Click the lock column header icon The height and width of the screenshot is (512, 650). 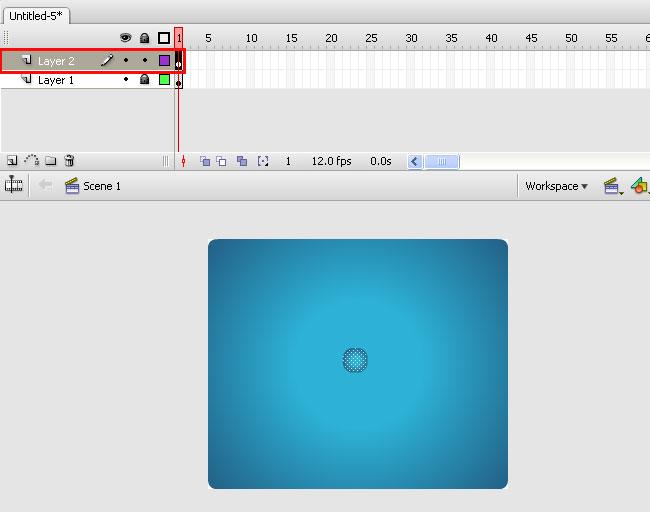coord(144,38)
